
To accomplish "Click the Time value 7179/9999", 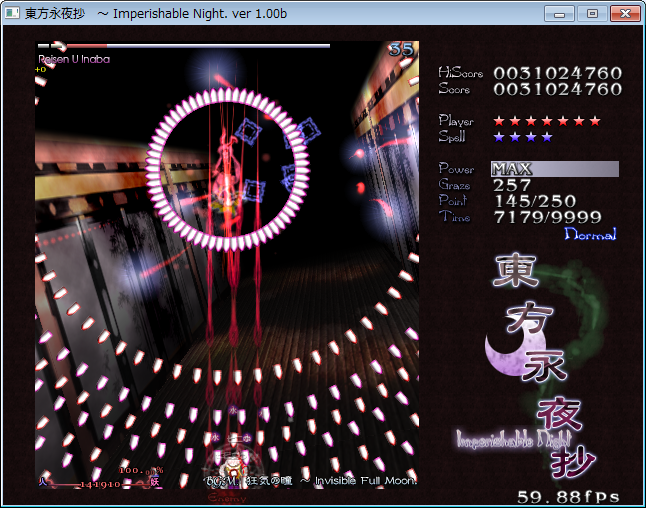I will point(547,217).
